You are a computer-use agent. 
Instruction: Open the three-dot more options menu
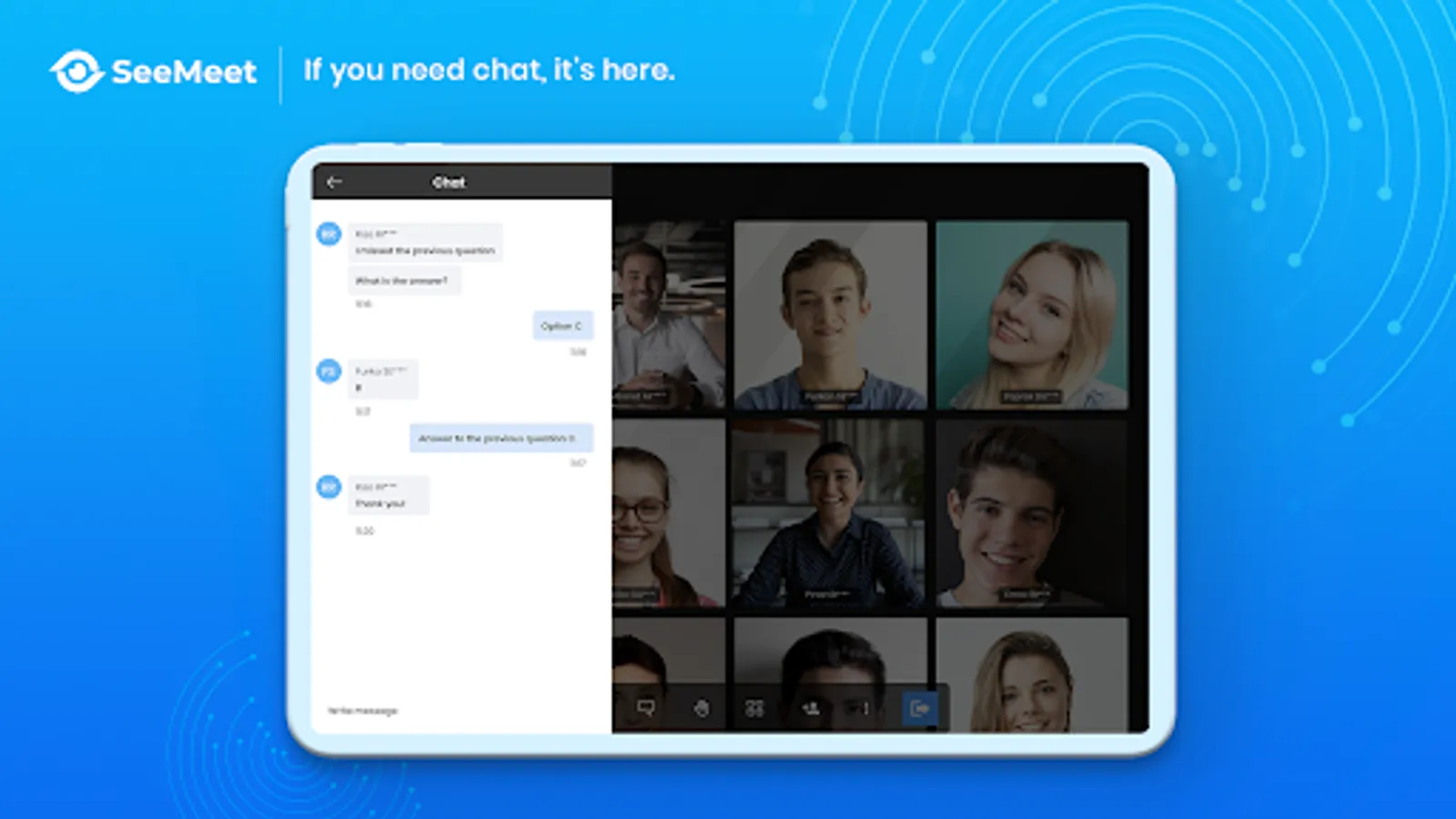click(865, 708)
